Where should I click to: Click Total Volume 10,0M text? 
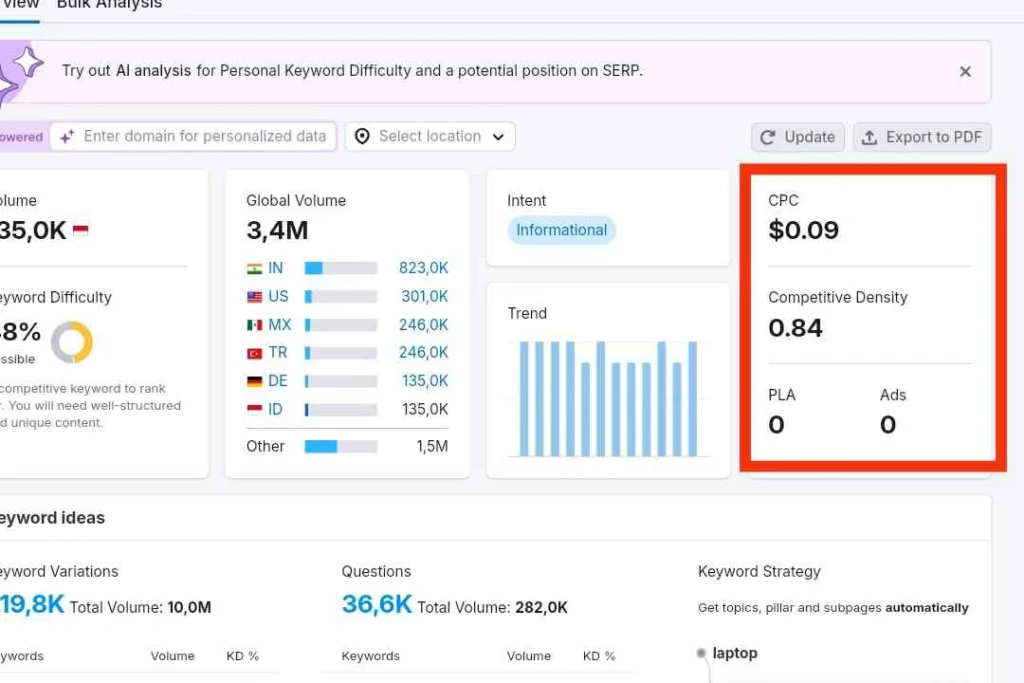click(x=140, y=608)
